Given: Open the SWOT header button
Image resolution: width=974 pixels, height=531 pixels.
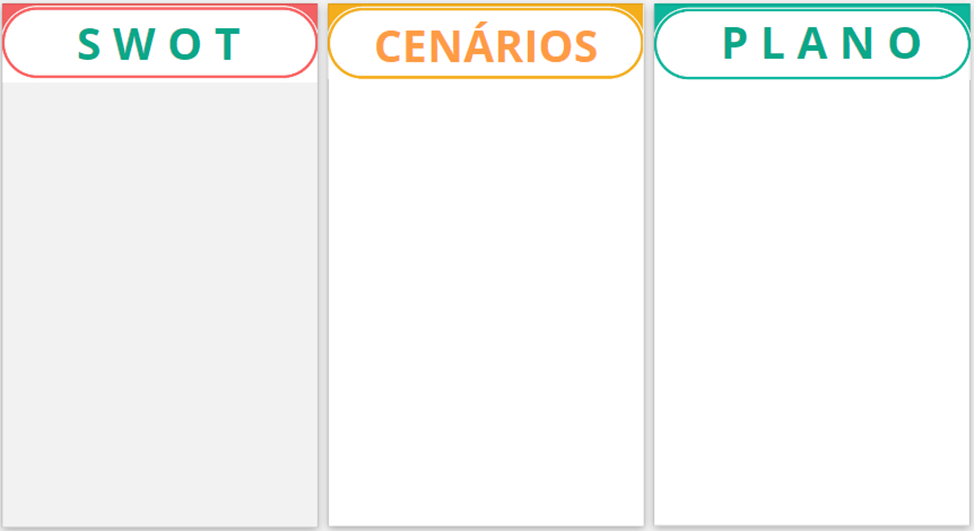Looking at the screenshot, I should pos(159,43).
